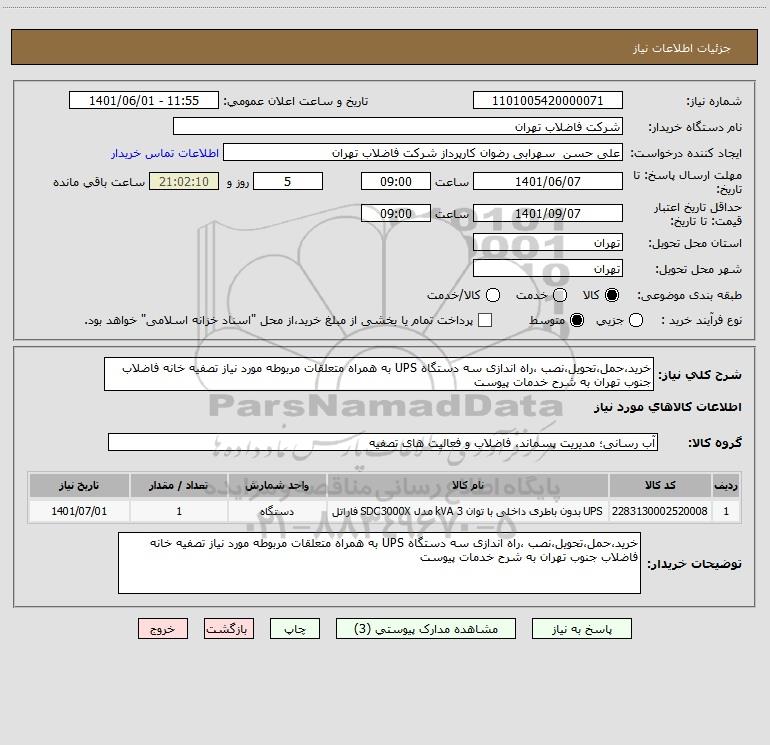Click the unit cell دستگاه
Screen dimensions: 770x745
pyautogui.click(x=277, y=511)
